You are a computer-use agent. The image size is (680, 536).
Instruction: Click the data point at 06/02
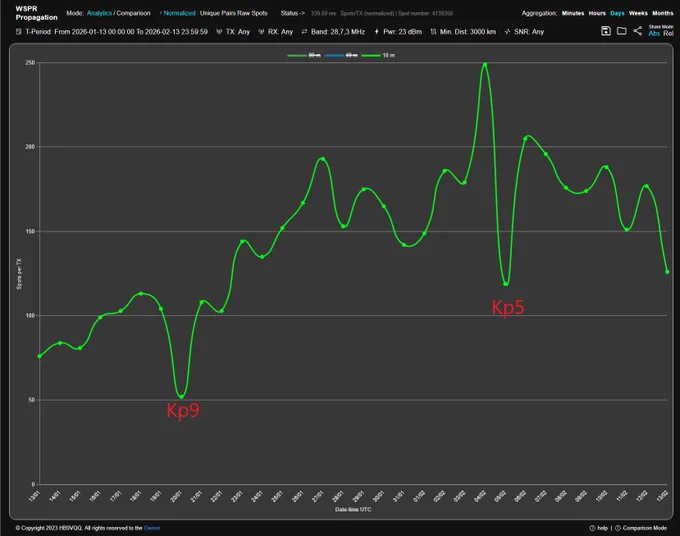525,139
